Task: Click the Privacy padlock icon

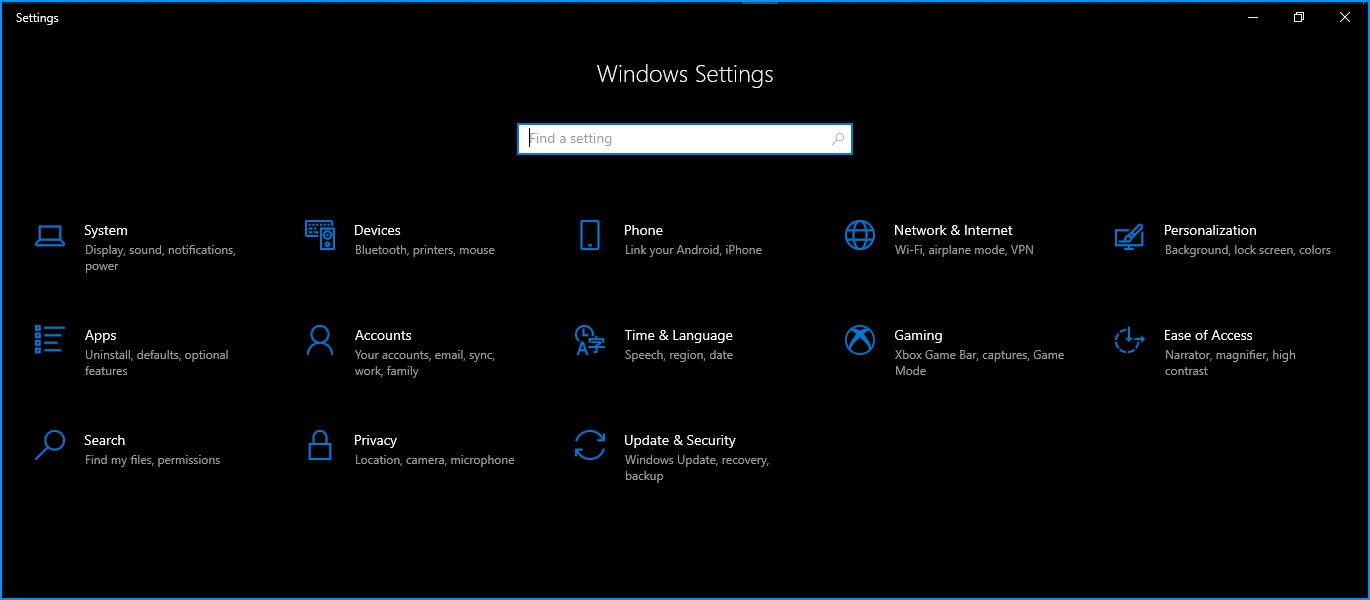Action: (x=320, y=445)
